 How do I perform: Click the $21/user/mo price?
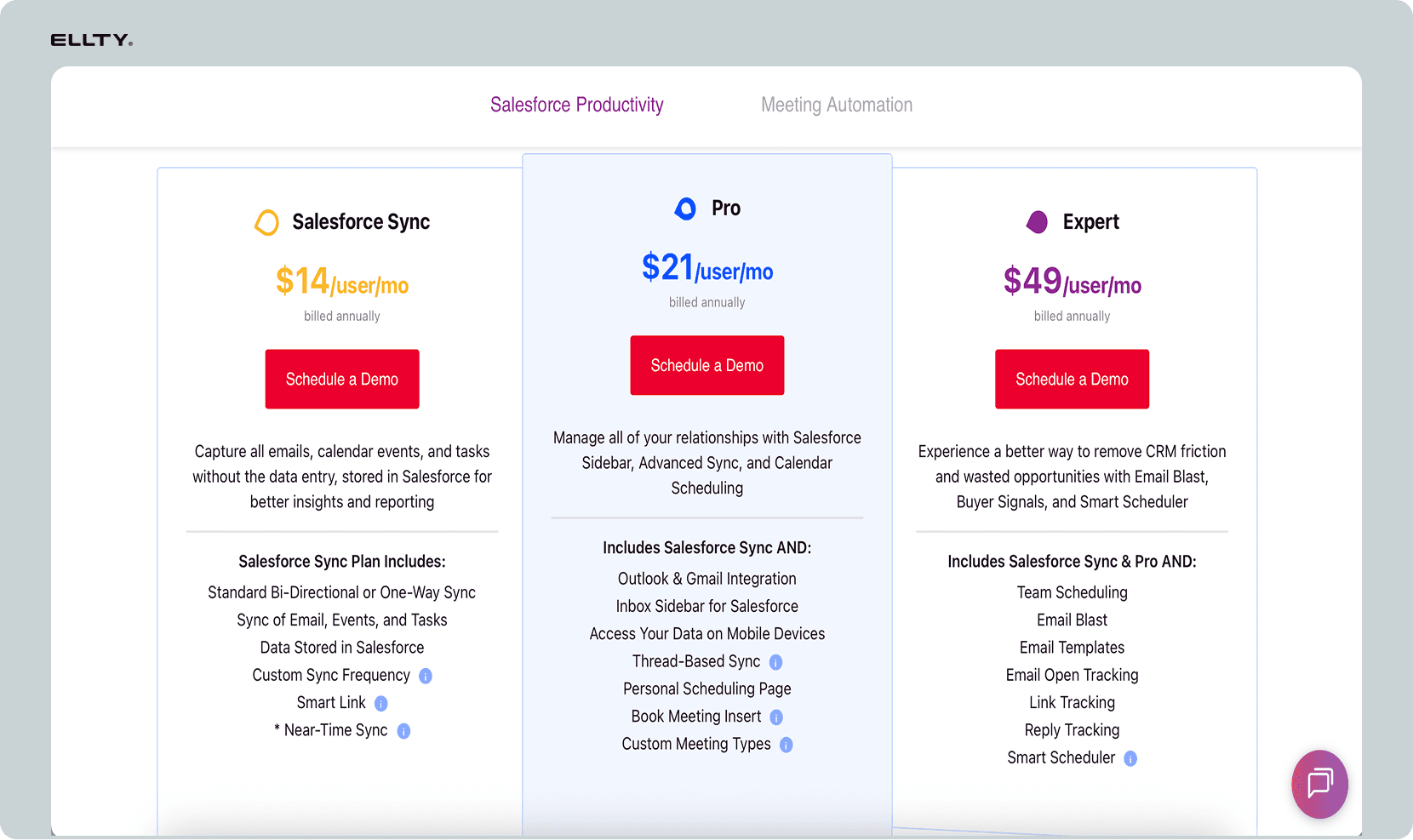tap(707, 267)
